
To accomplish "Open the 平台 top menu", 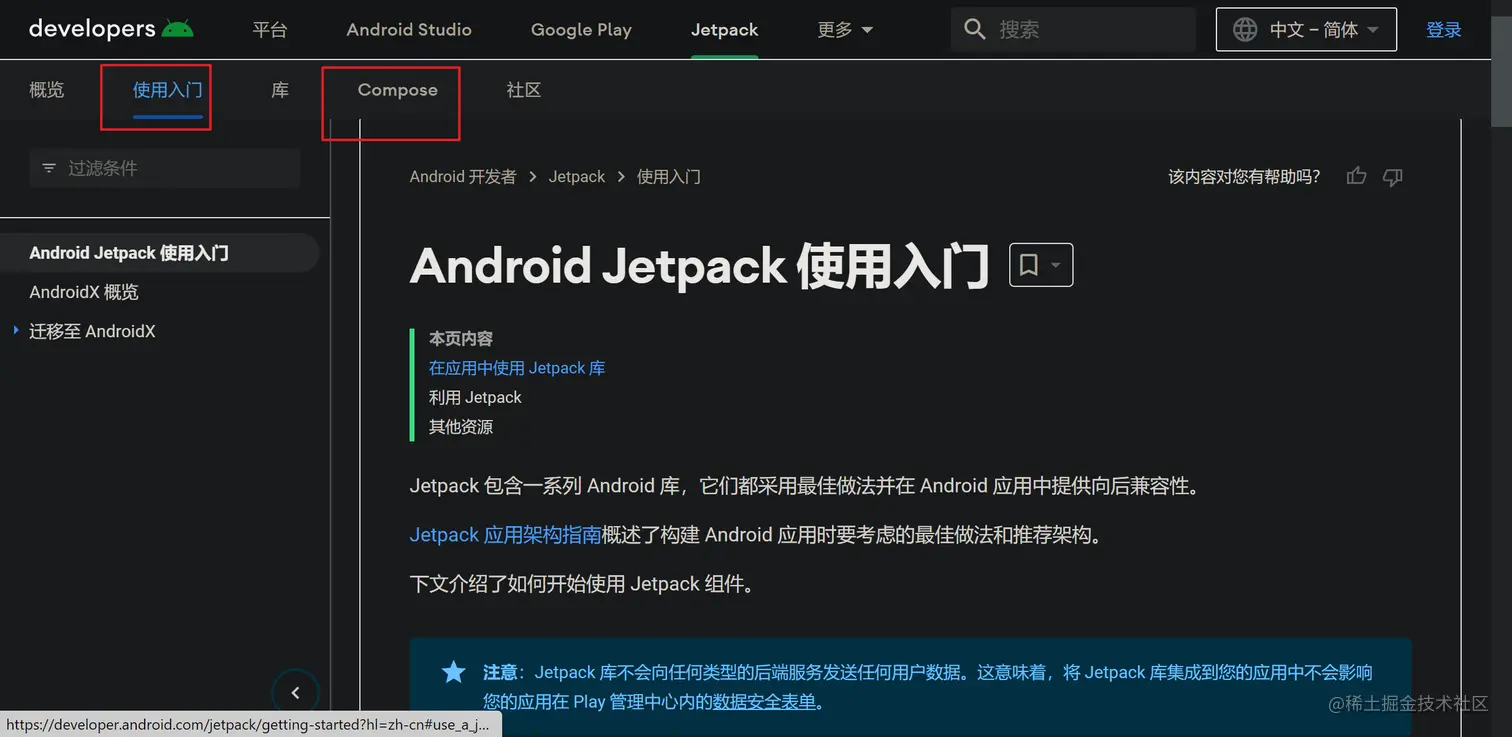I will tap(270, 30).
